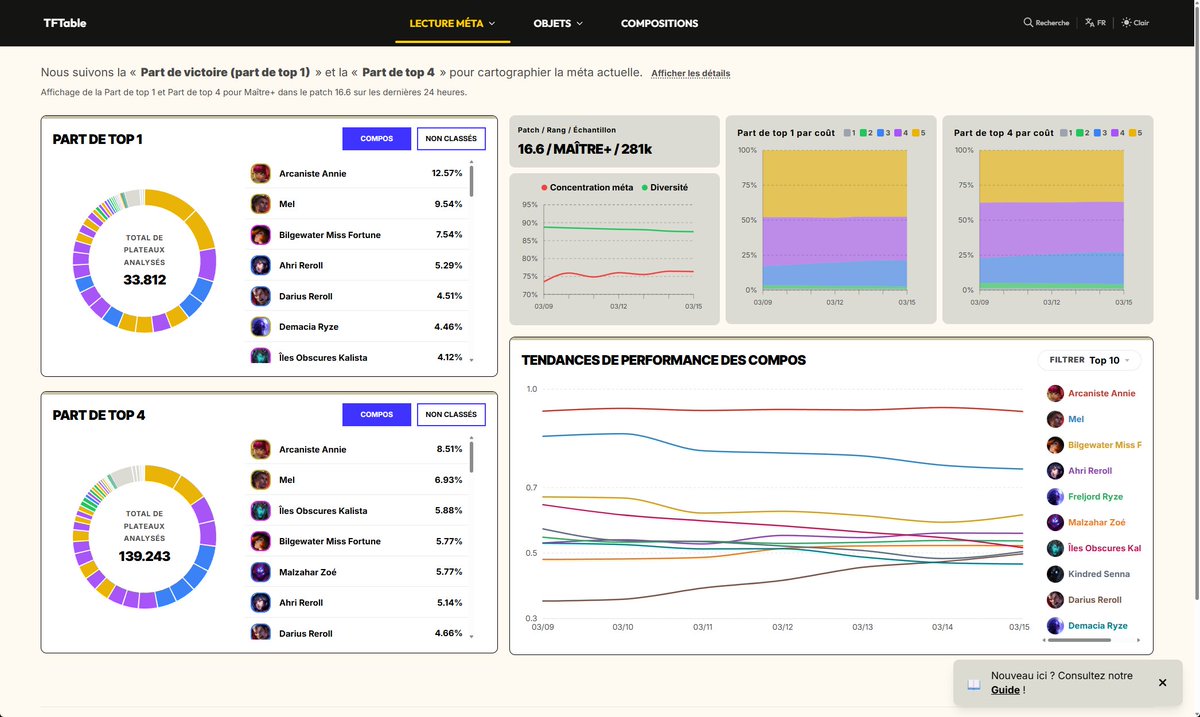The height and width of the screenshot is (717, 1200).
Task: Click Ahri Reroll icon in the Top 1 list
Action: tap(261, 265)
